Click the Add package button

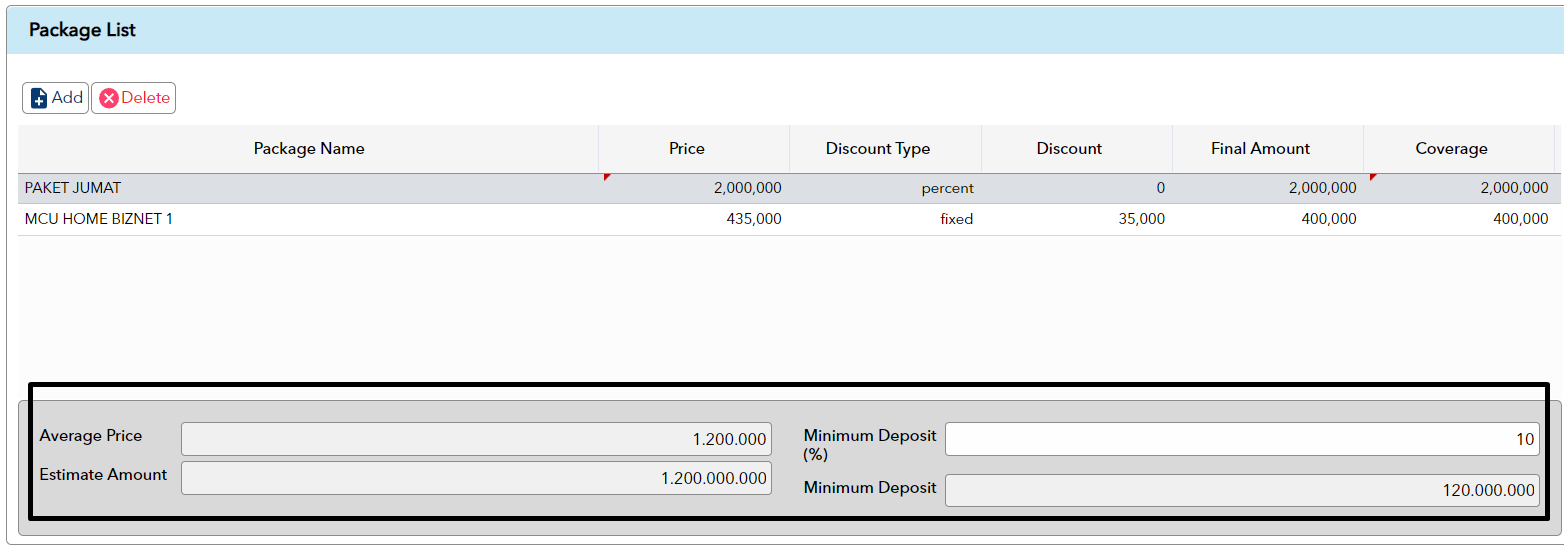click(56, 98)
